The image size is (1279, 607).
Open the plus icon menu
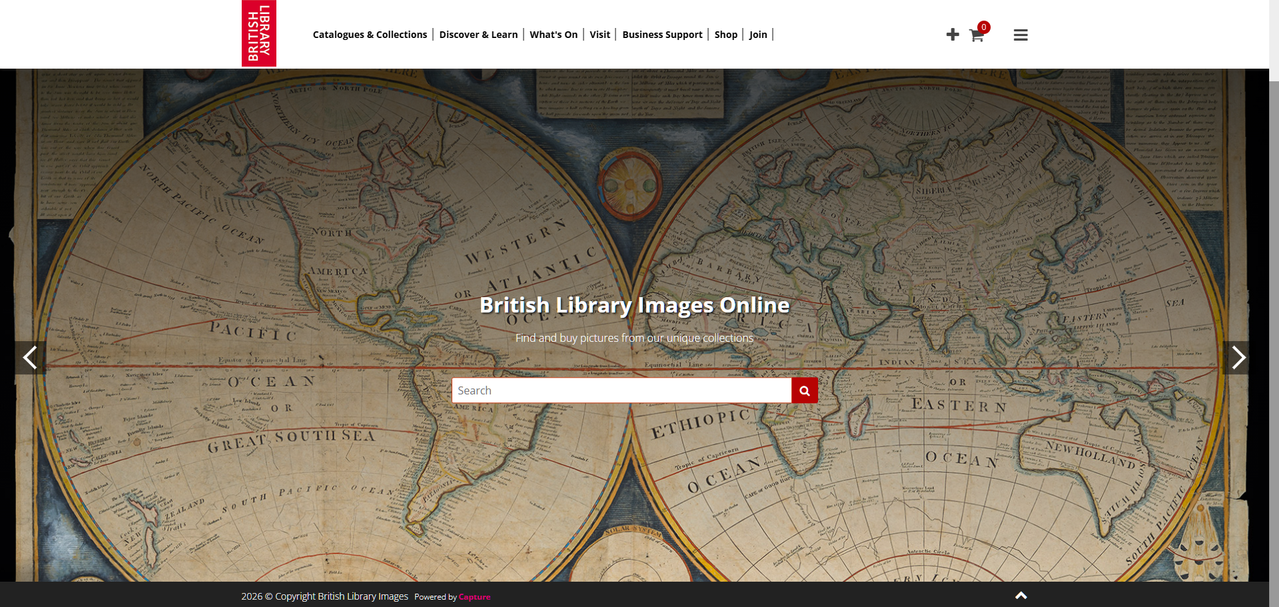[x=952, y=35]
